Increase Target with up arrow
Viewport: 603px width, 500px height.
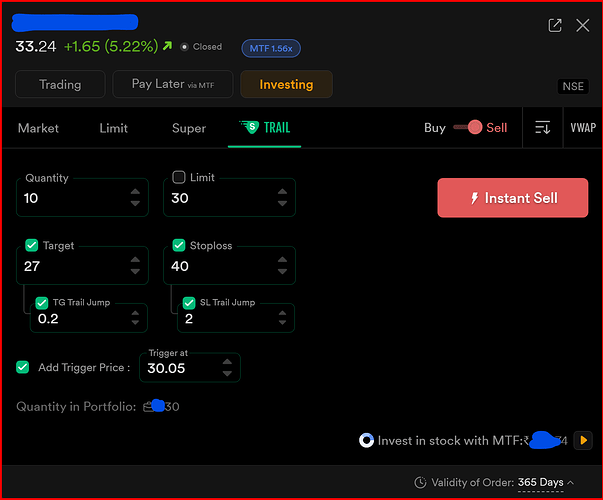(135, 260)
